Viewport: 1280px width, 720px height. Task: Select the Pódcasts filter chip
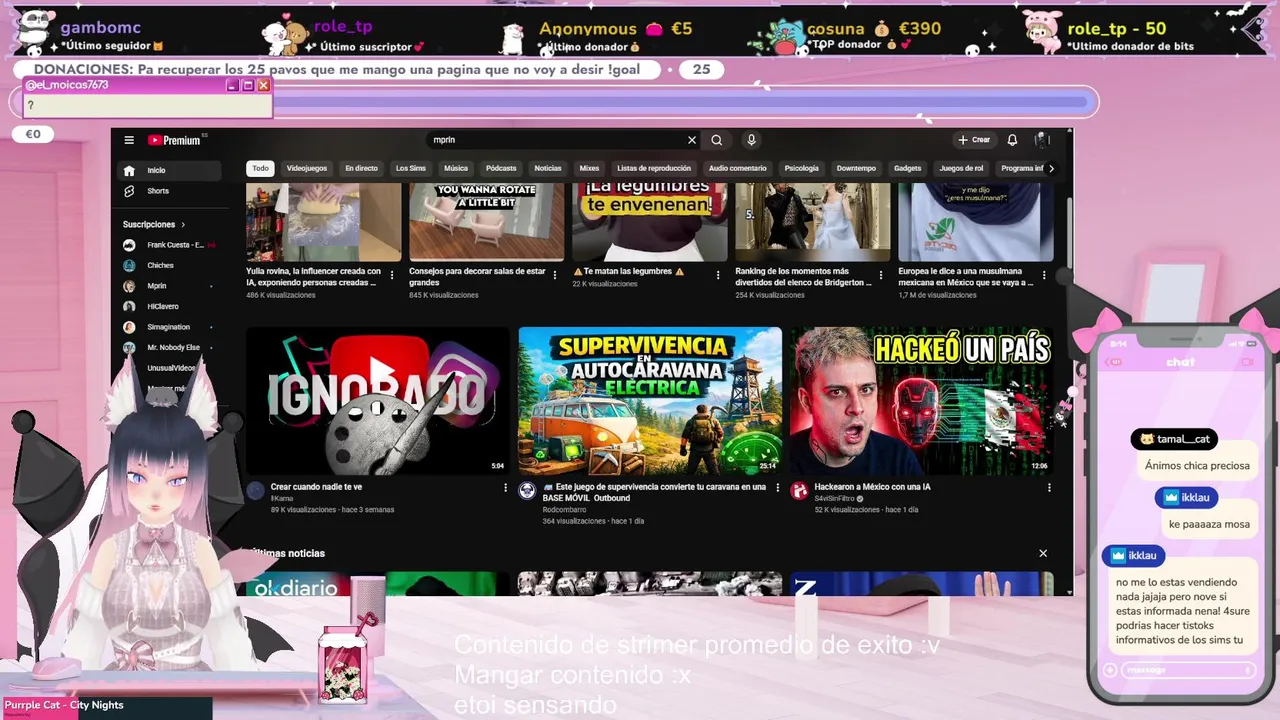coord(501,168)
